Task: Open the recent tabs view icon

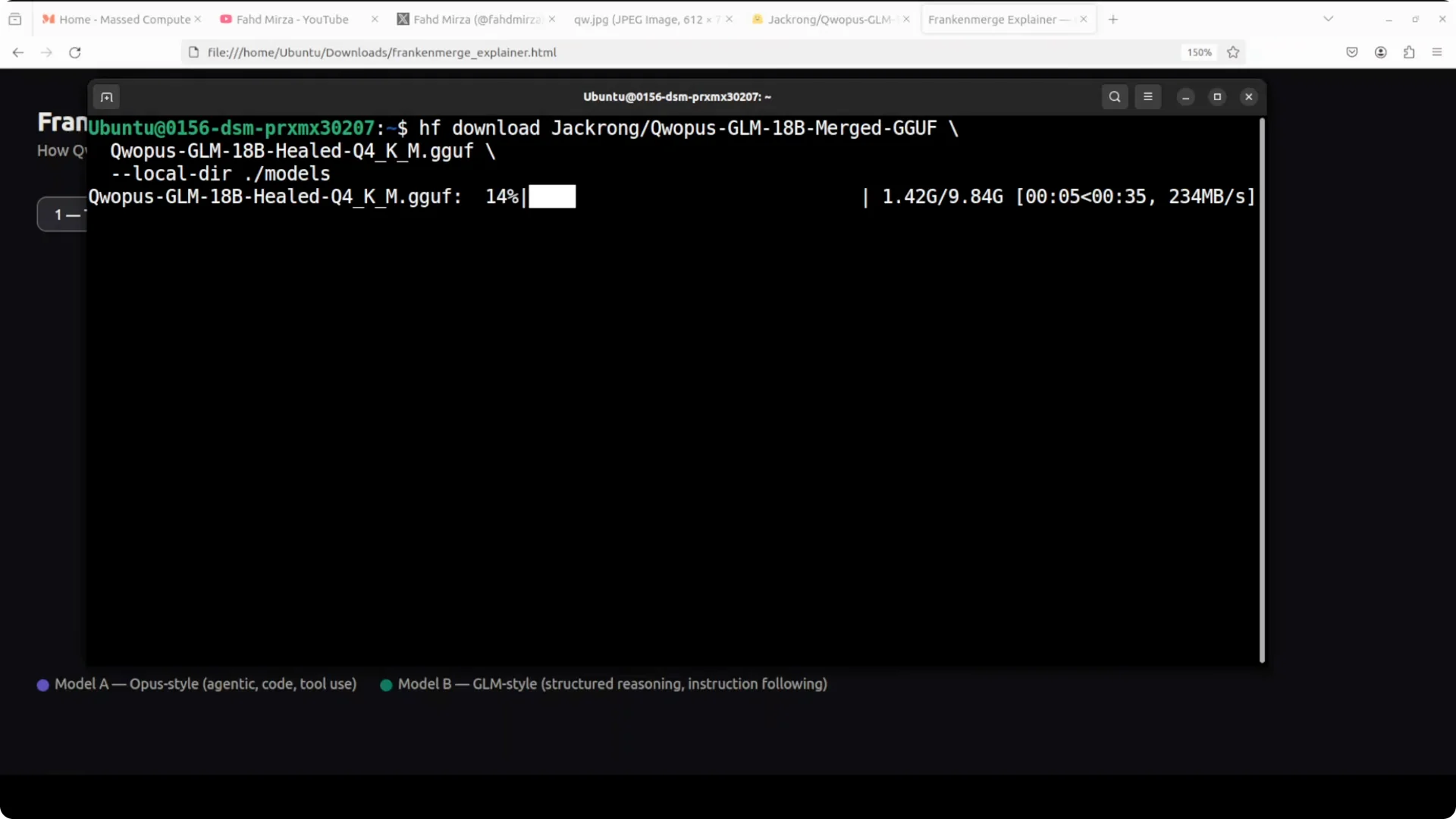Action: click(14, 19)
